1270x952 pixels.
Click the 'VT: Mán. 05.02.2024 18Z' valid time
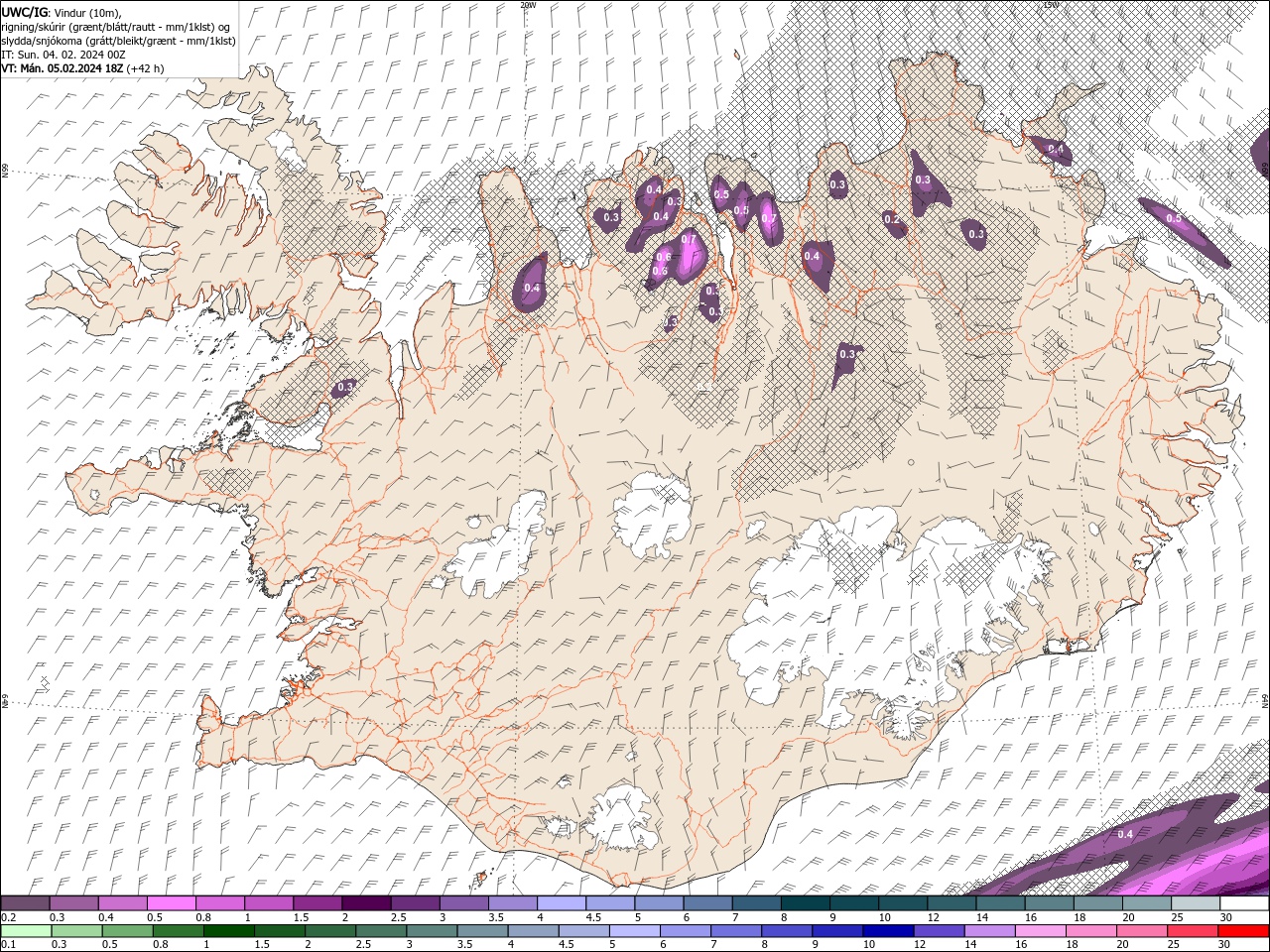coord(62,68)
